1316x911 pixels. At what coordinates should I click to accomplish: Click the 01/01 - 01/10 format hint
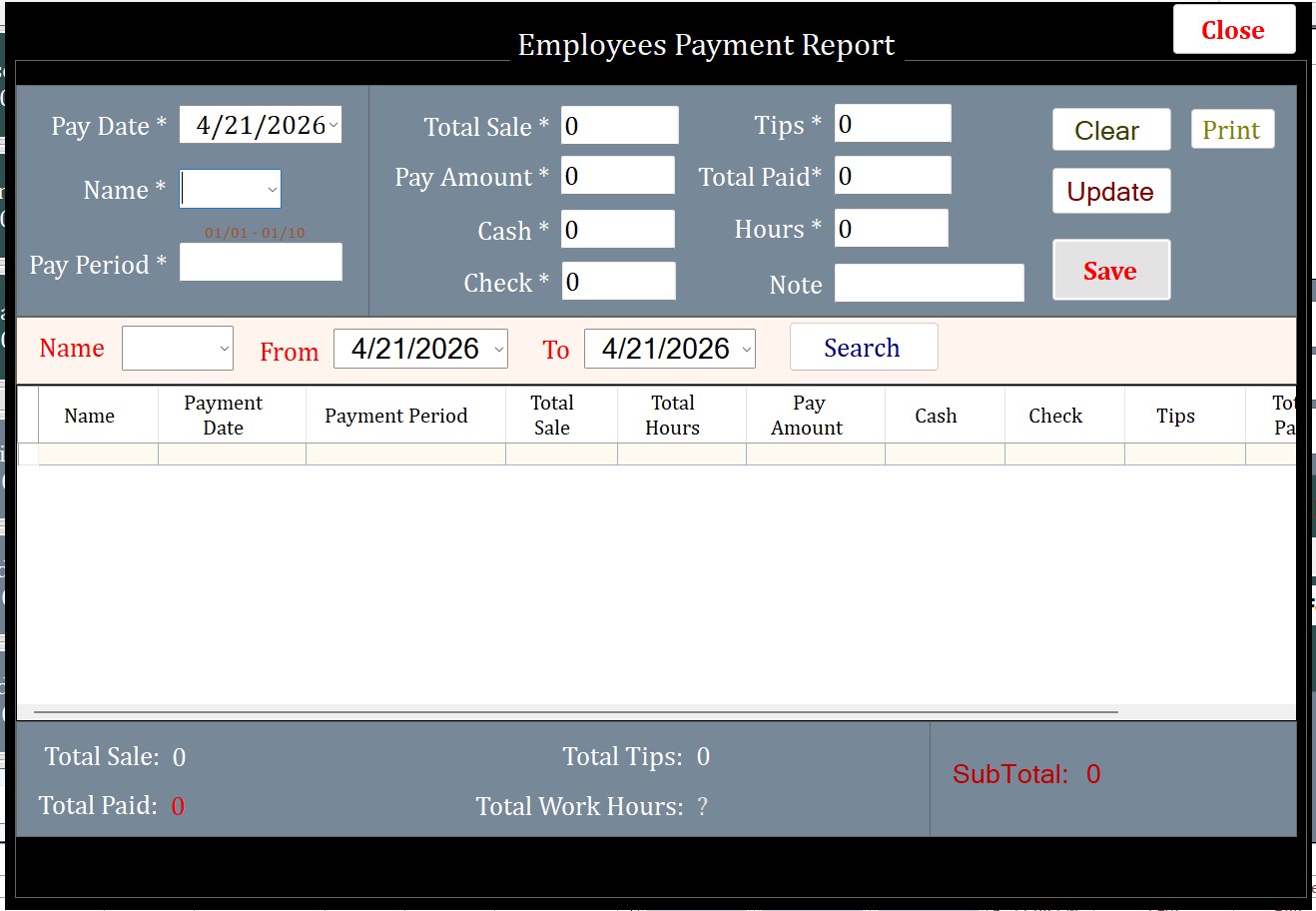(x=255, y=233)
